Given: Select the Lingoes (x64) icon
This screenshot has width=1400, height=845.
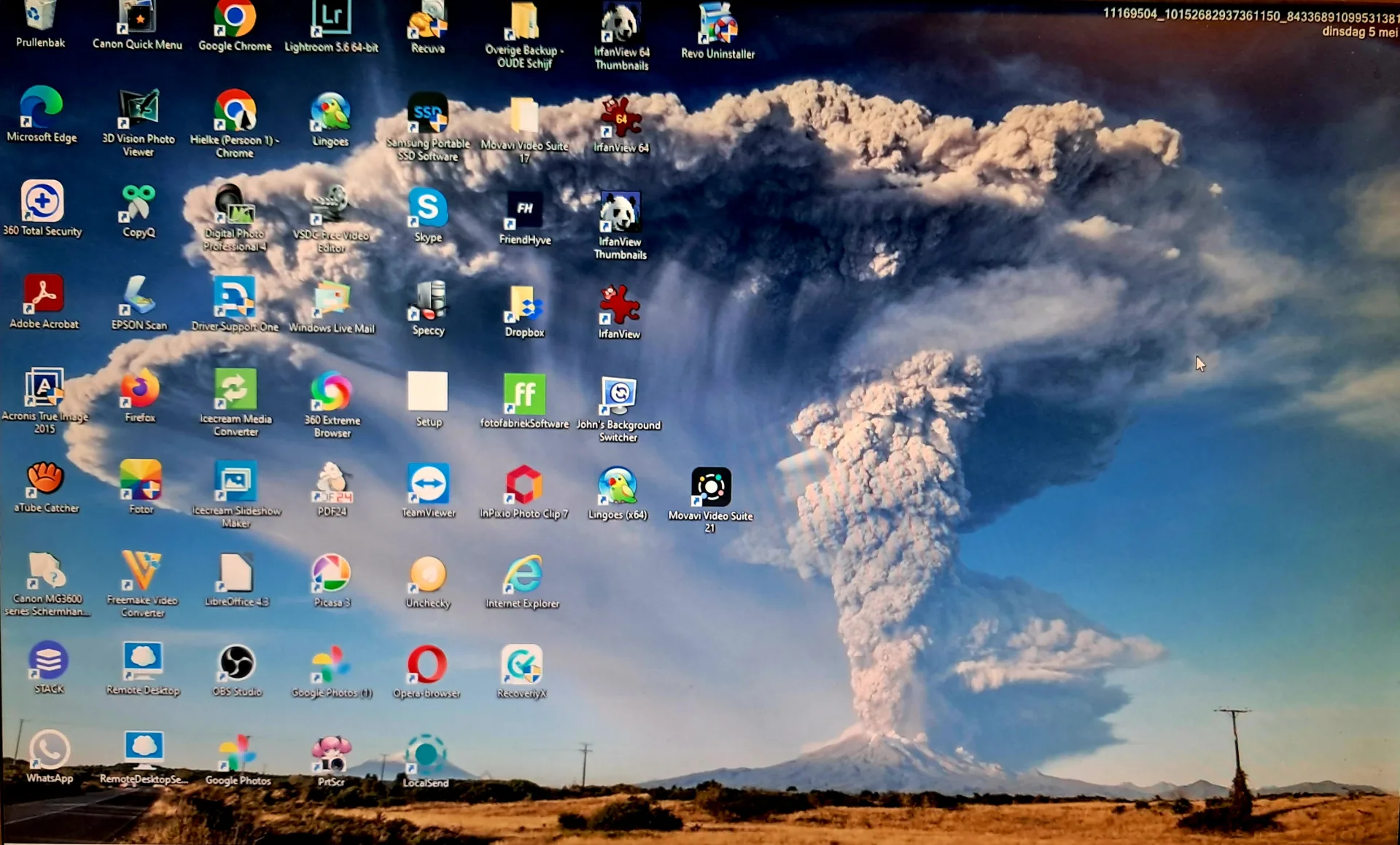Looking at the screenshot, I should (x=618, y=486).
